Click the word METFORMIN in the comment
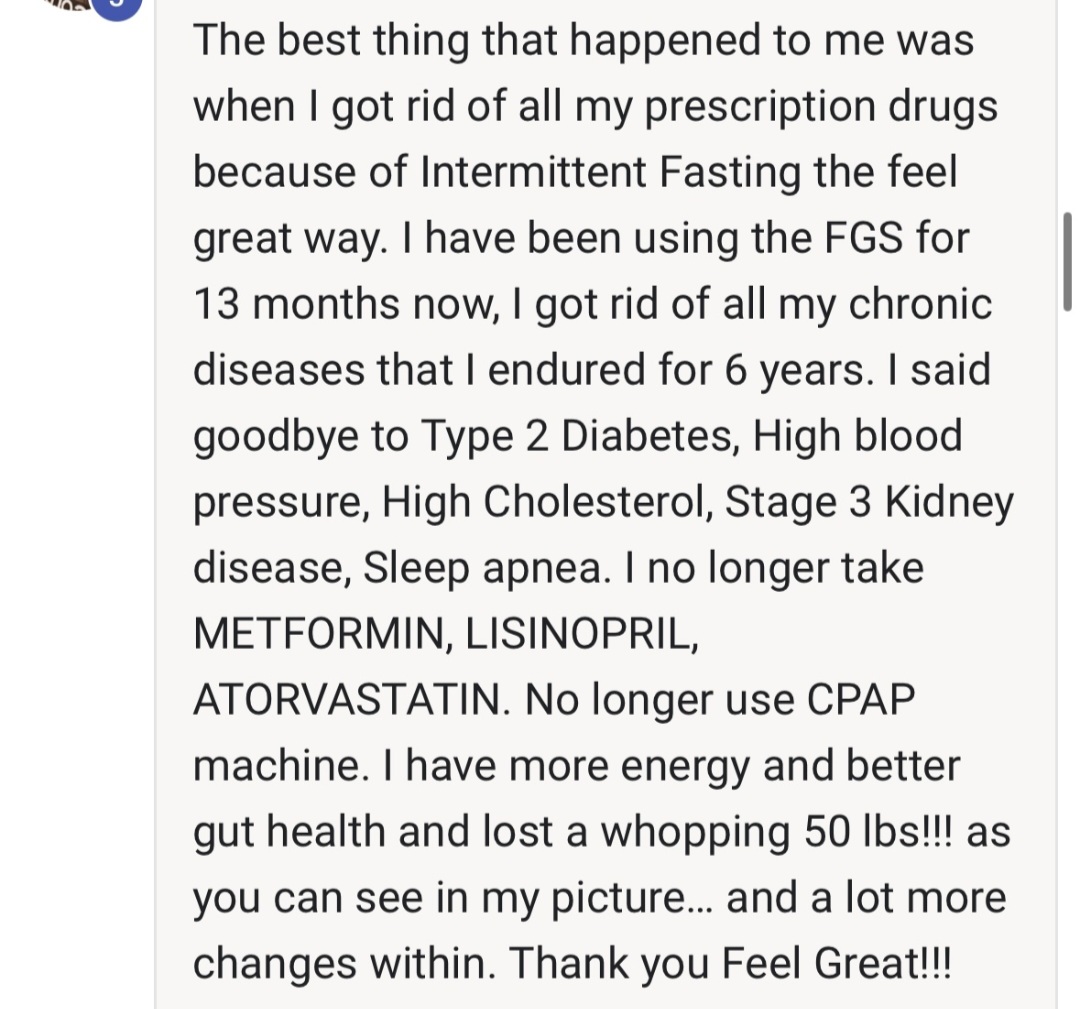Image resolution: width=1080 pixels, height=1009 pixels. (318, 634)
